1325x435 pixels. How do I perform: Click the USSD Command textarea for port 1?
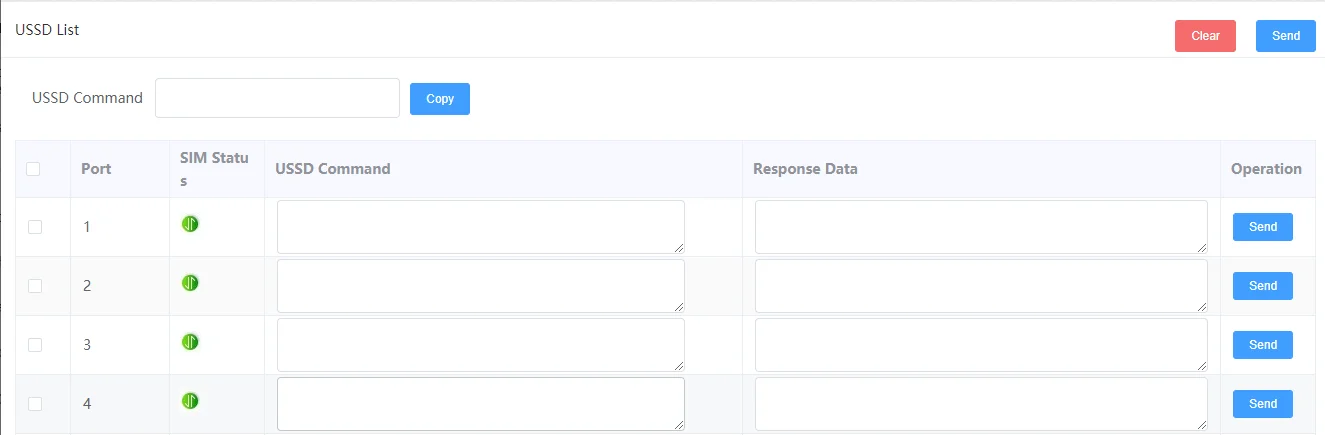click(480, 227)
